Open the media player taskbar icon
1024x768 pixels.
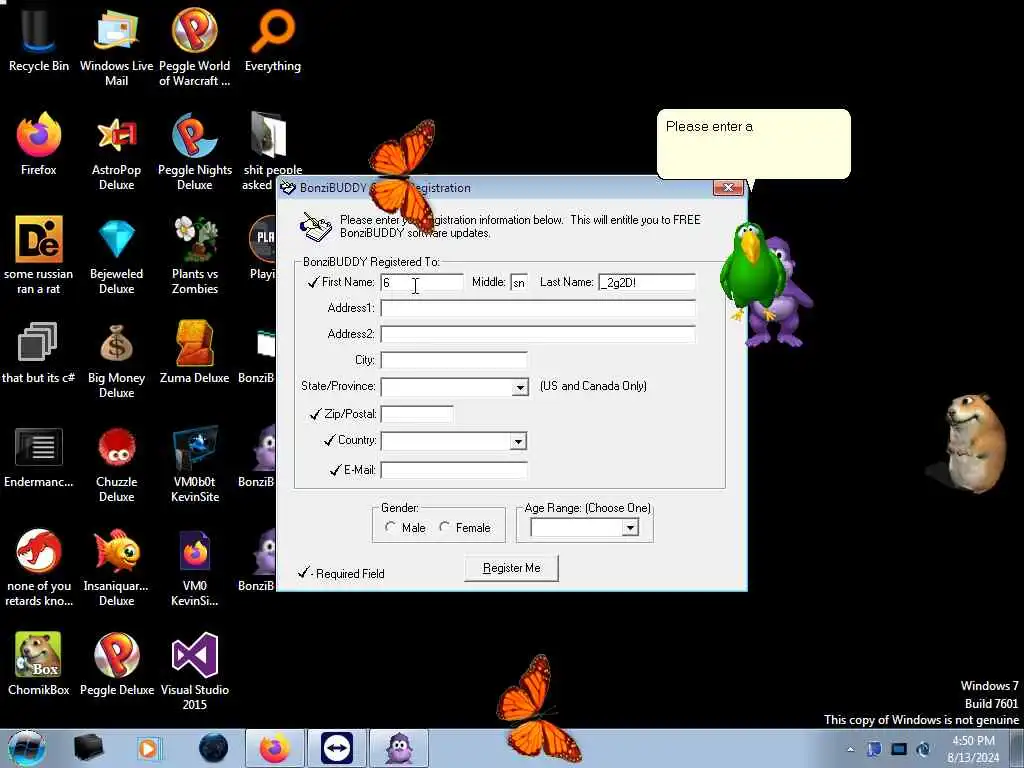pyautogui.click(x=148, y=748)
